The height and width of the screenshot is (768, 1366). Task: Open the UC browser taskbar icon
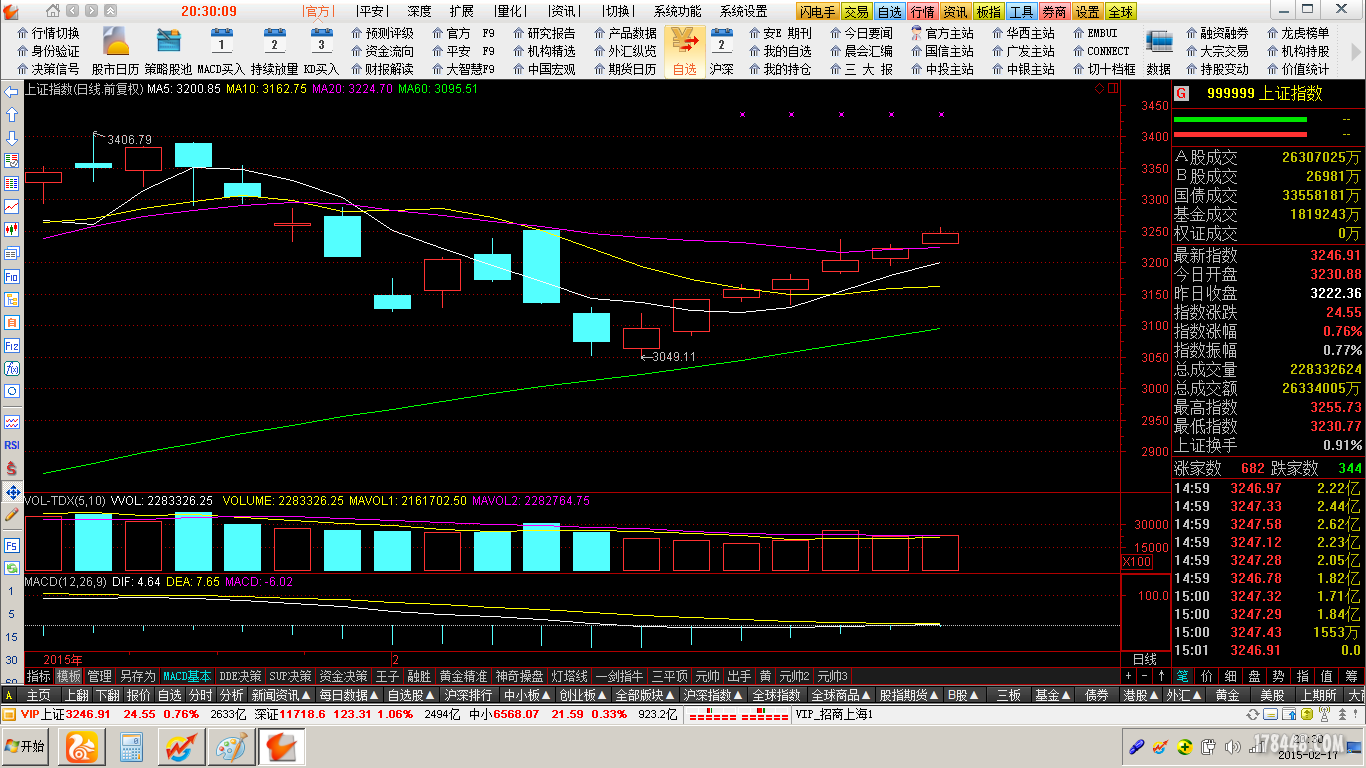(x=80, y=746)
